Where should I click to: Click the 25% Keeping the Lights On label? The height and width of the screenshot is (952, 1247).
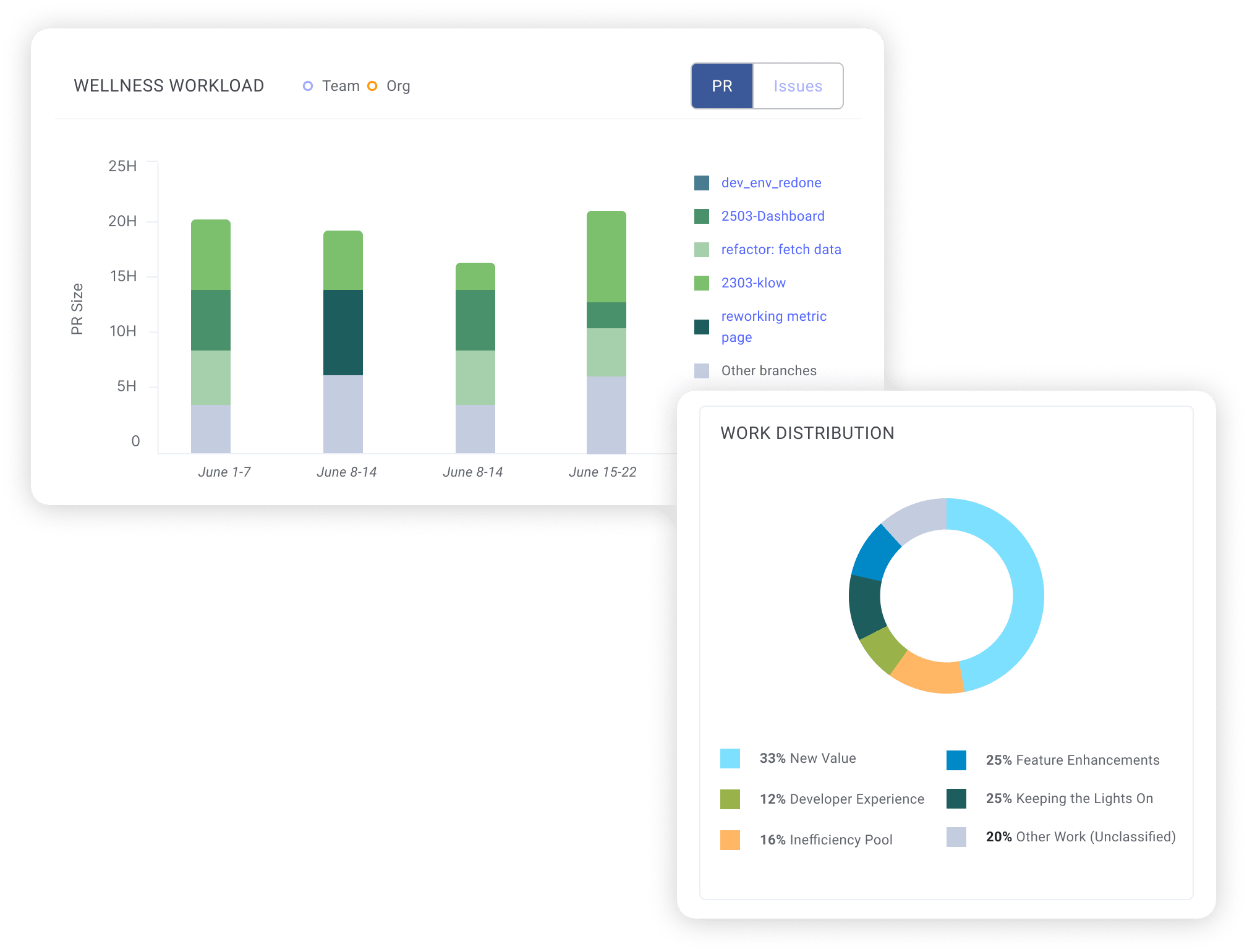pos(1070,799)
